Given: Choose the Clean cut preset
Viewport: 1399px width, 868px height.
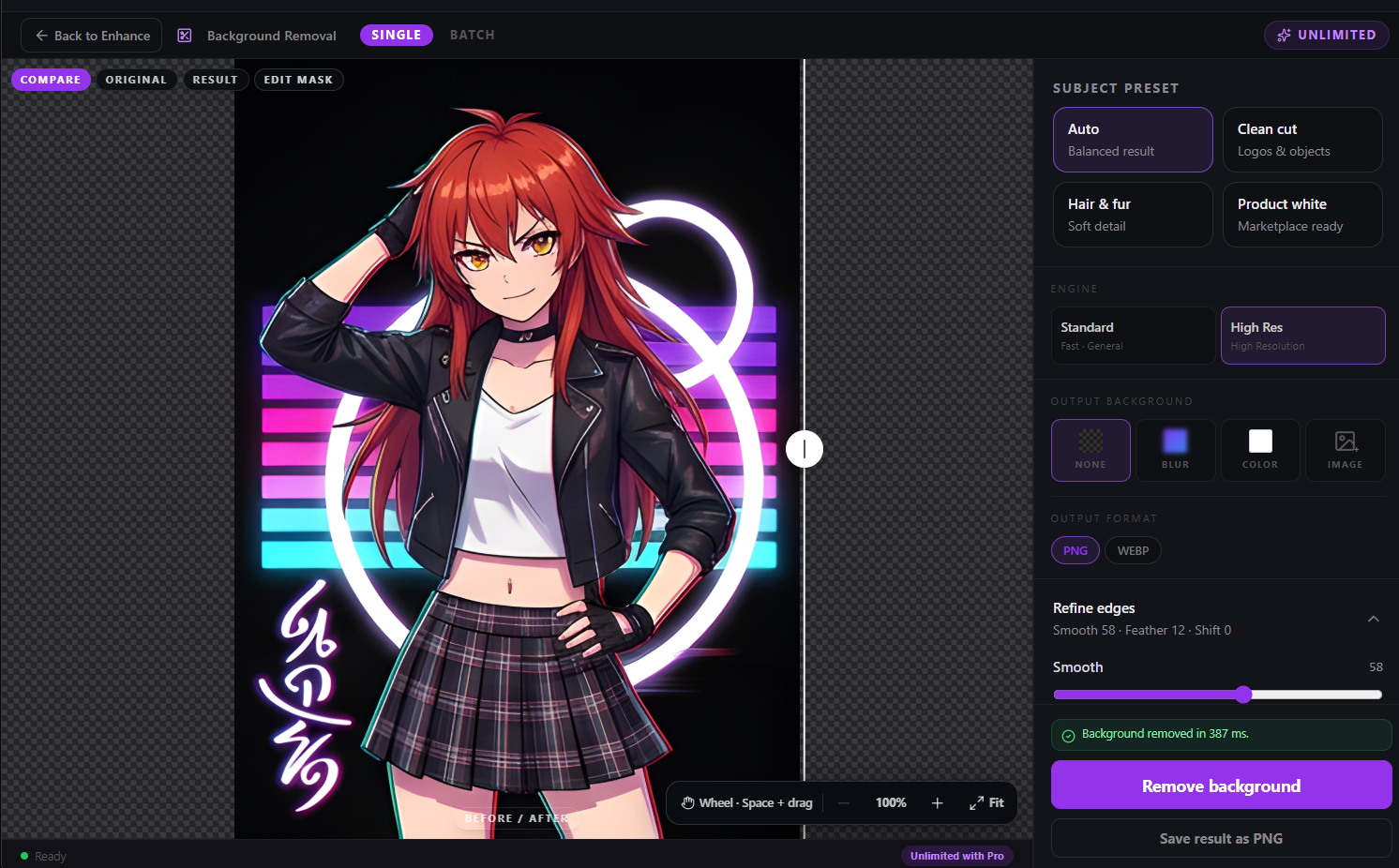Looking at the screenshot, I should 1302,140.
